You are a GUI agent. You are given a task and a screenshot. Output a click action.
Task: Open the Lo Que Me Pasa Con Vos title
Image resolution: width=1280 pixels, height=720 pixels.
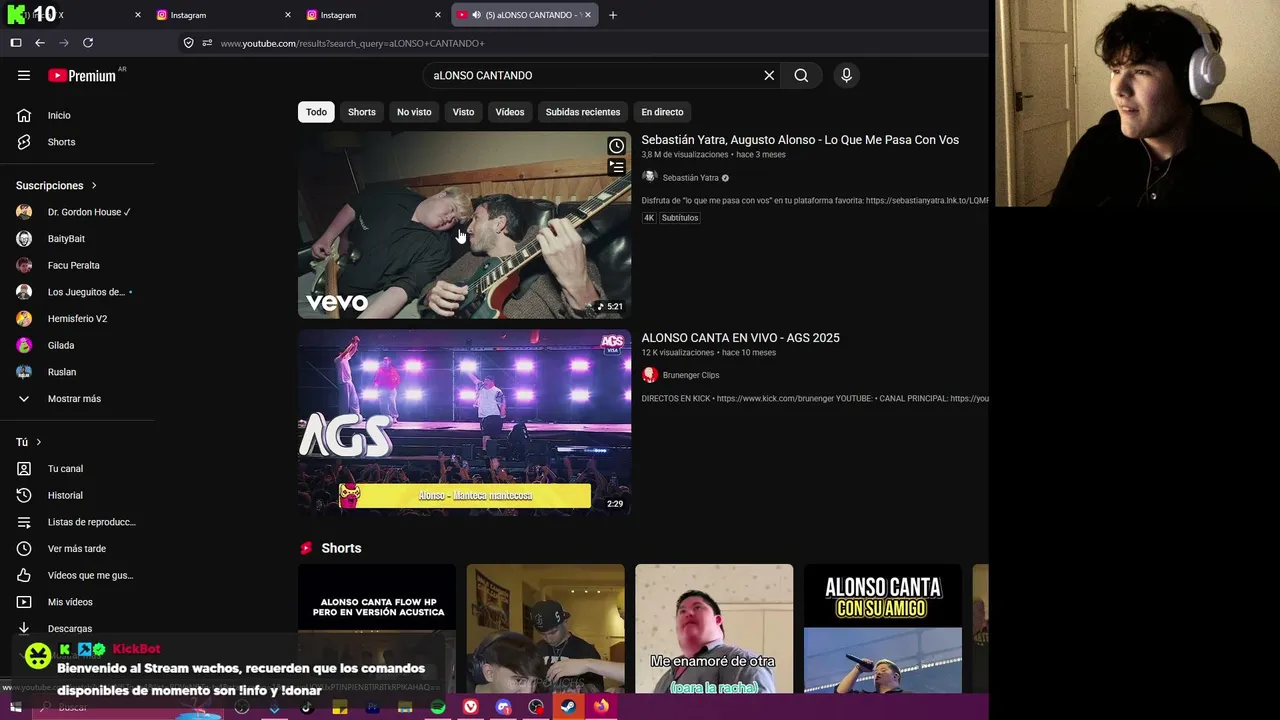pos(800,140)
